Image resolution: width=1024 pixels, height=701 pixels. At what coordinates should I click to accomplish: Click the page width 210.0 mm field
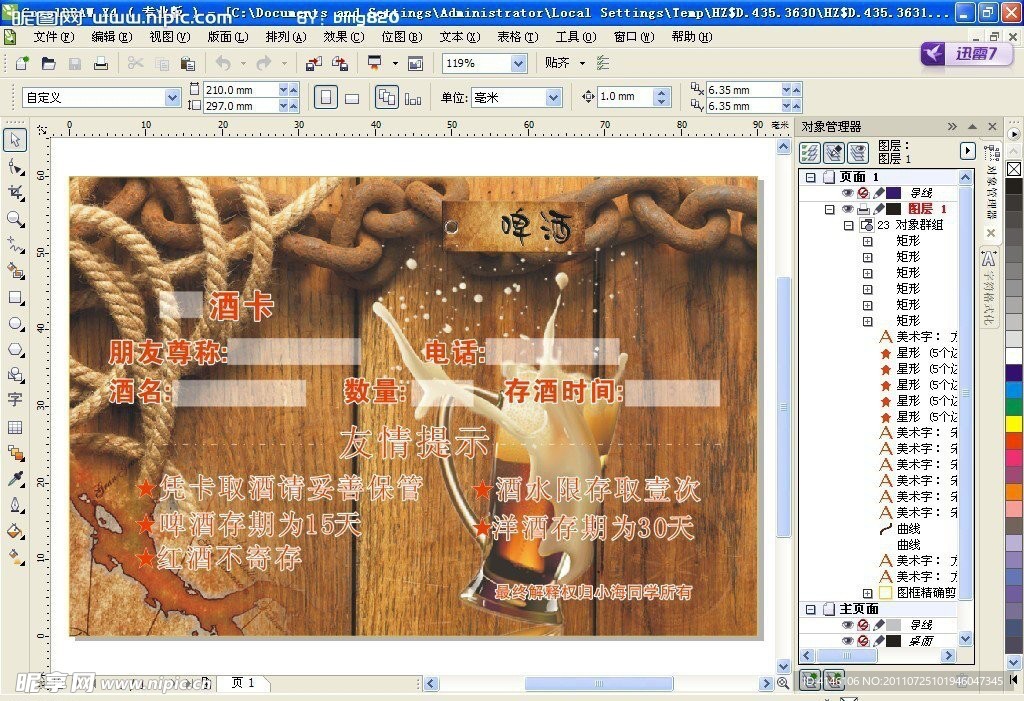241,90
